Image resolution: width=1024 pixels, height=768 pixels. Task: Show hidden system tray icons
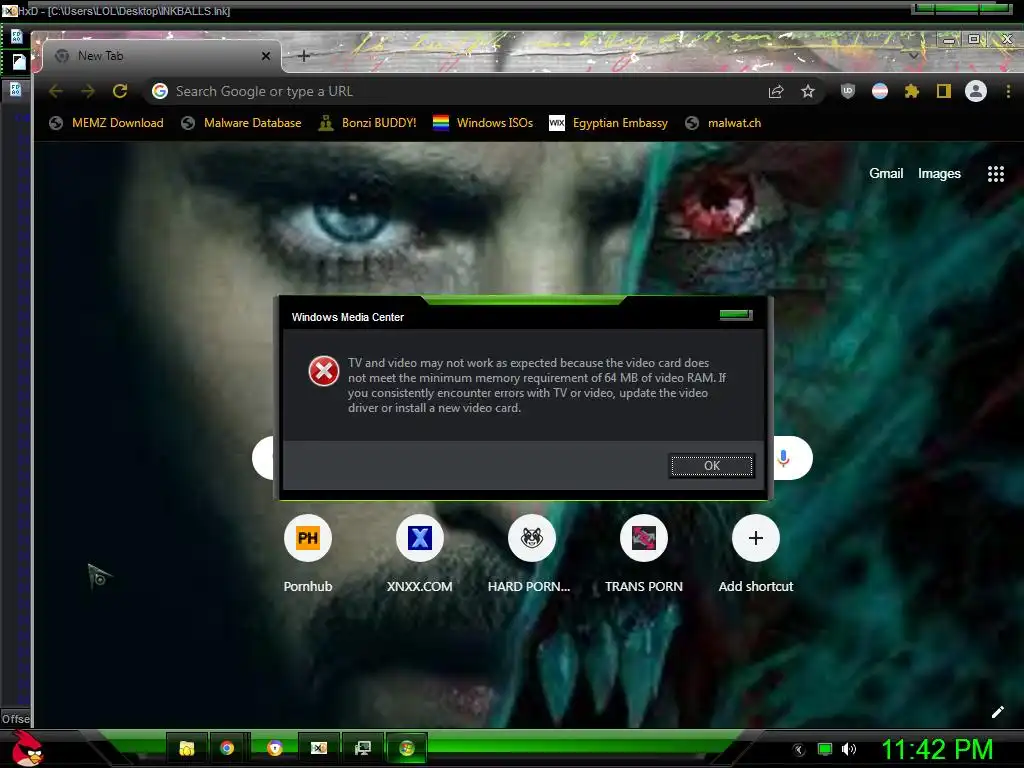click(x=799, y=750)
